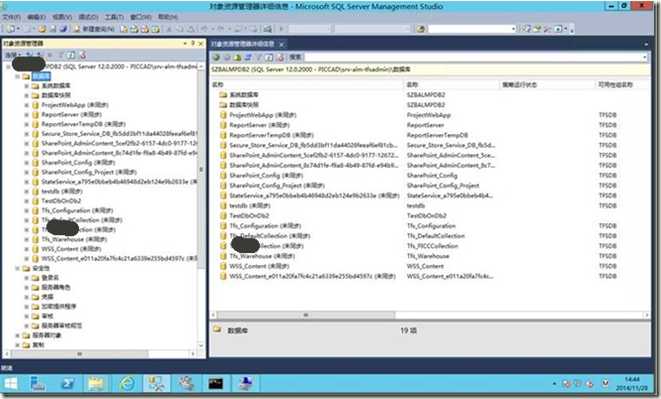Expand the 数据库快照 tree node
The image size is (661, 399).
coord(26,95)
